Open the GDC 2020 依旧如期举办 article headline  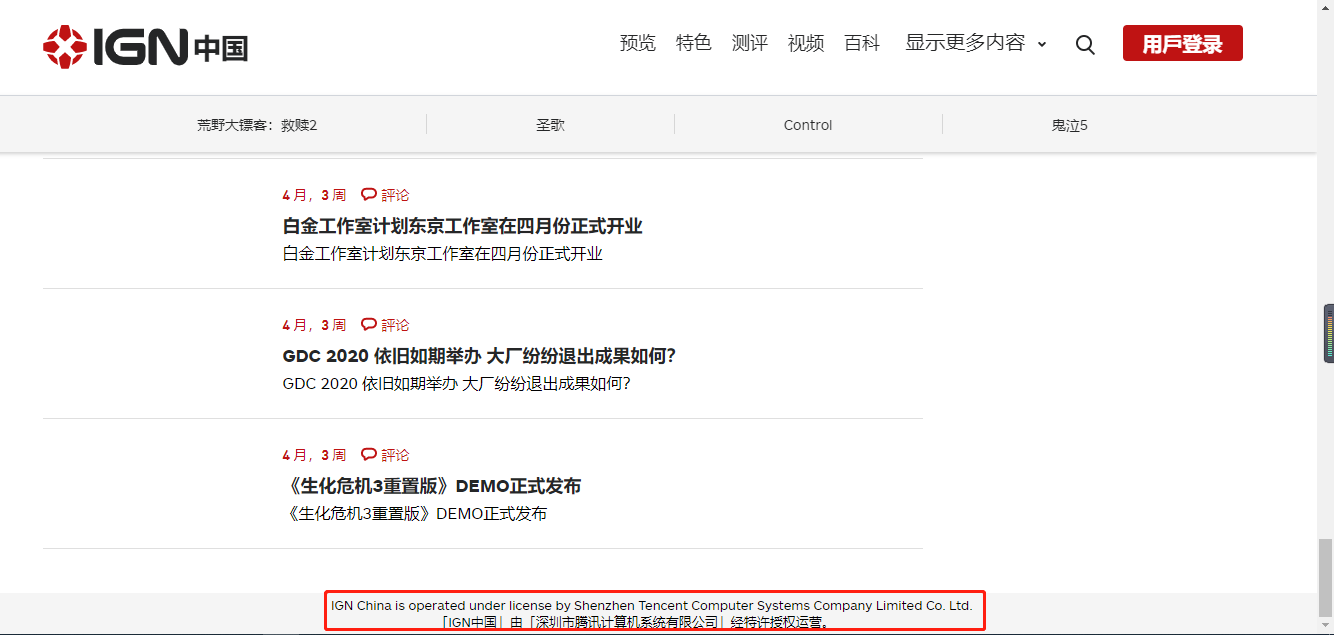pos(479,356)
